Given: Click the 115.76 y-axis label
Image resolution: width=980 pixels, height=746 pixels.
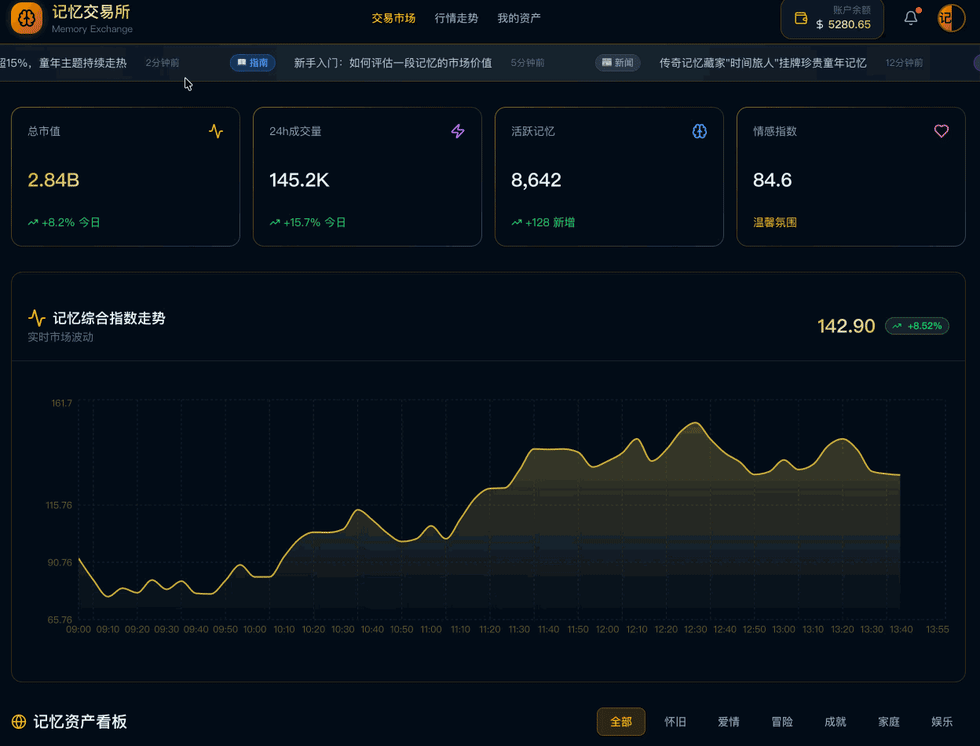Looking at the screenshot, I should click(x=59, y=505).
